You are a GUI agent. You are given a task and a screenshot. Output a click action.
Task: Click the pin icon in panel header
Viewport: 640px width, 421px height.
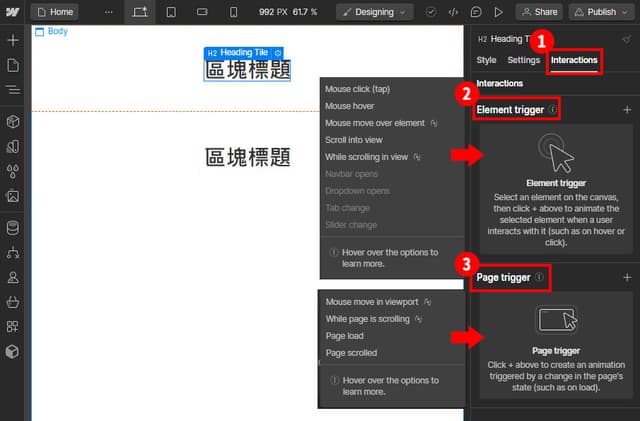pos(626,39)
